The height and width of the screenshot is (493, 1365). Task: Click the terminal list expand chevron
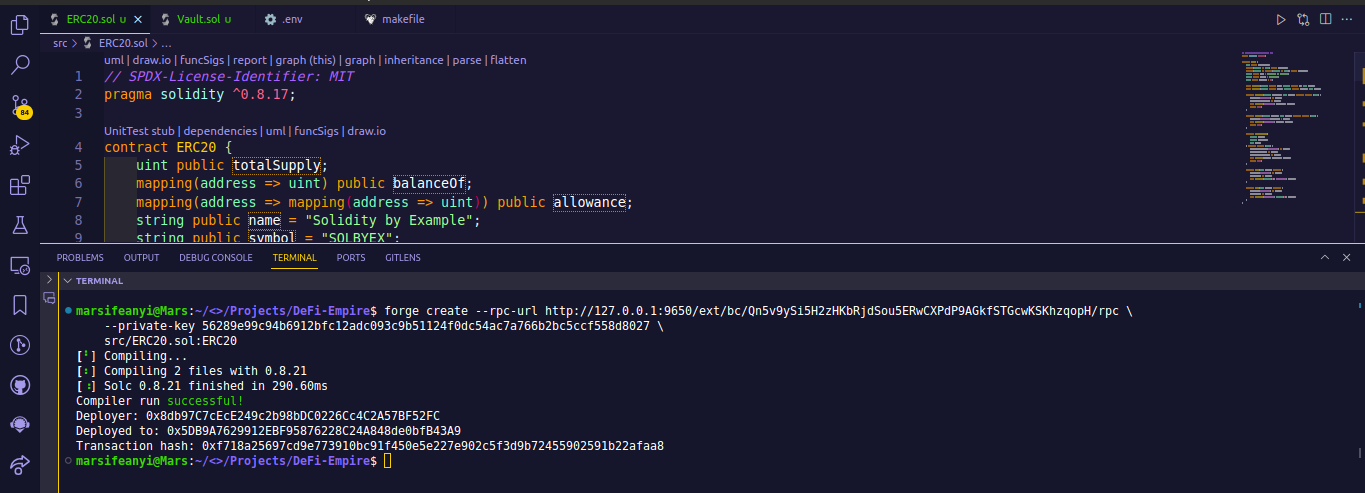49,280
